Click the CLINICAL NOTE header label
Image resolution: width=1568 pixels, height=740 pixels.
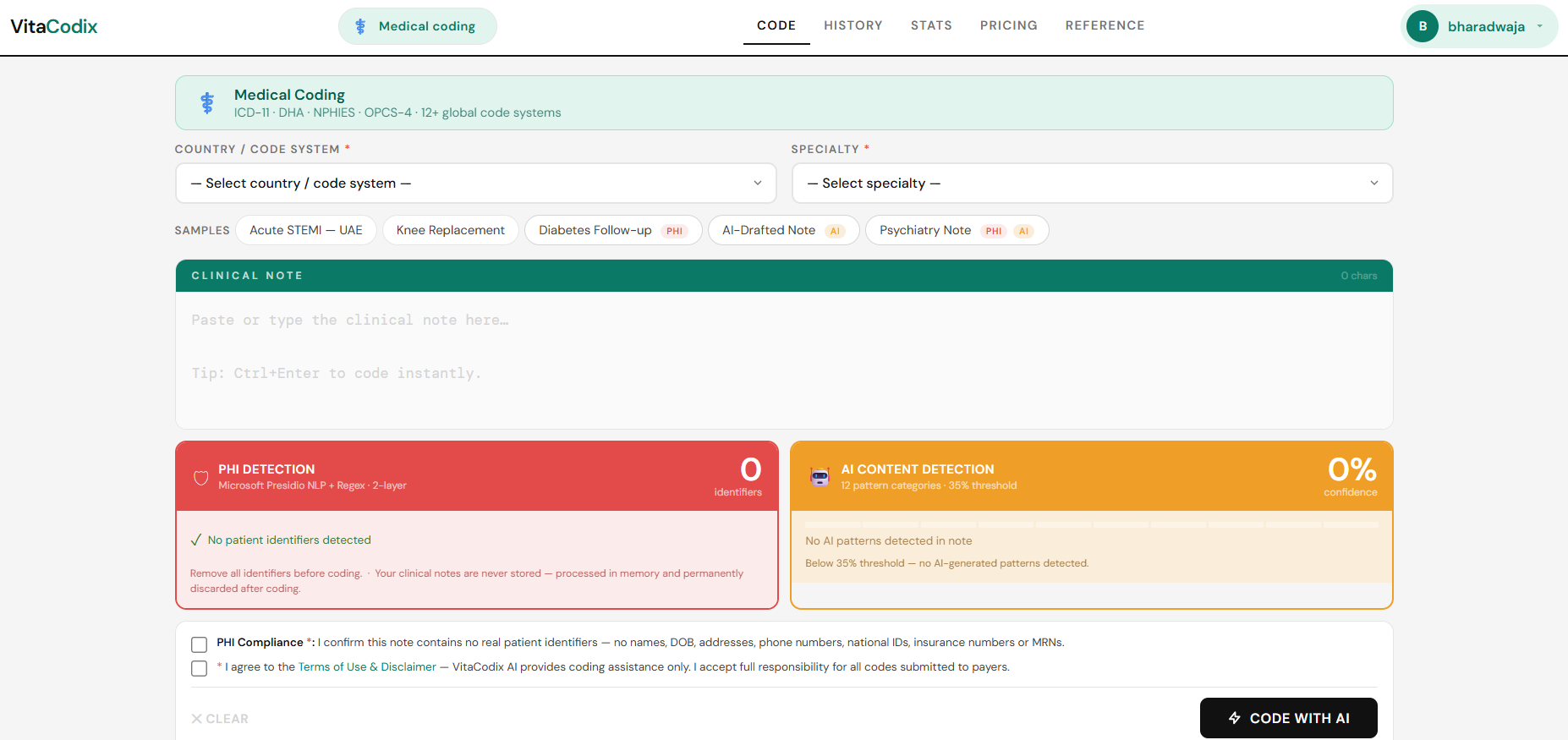click(247, 276)
